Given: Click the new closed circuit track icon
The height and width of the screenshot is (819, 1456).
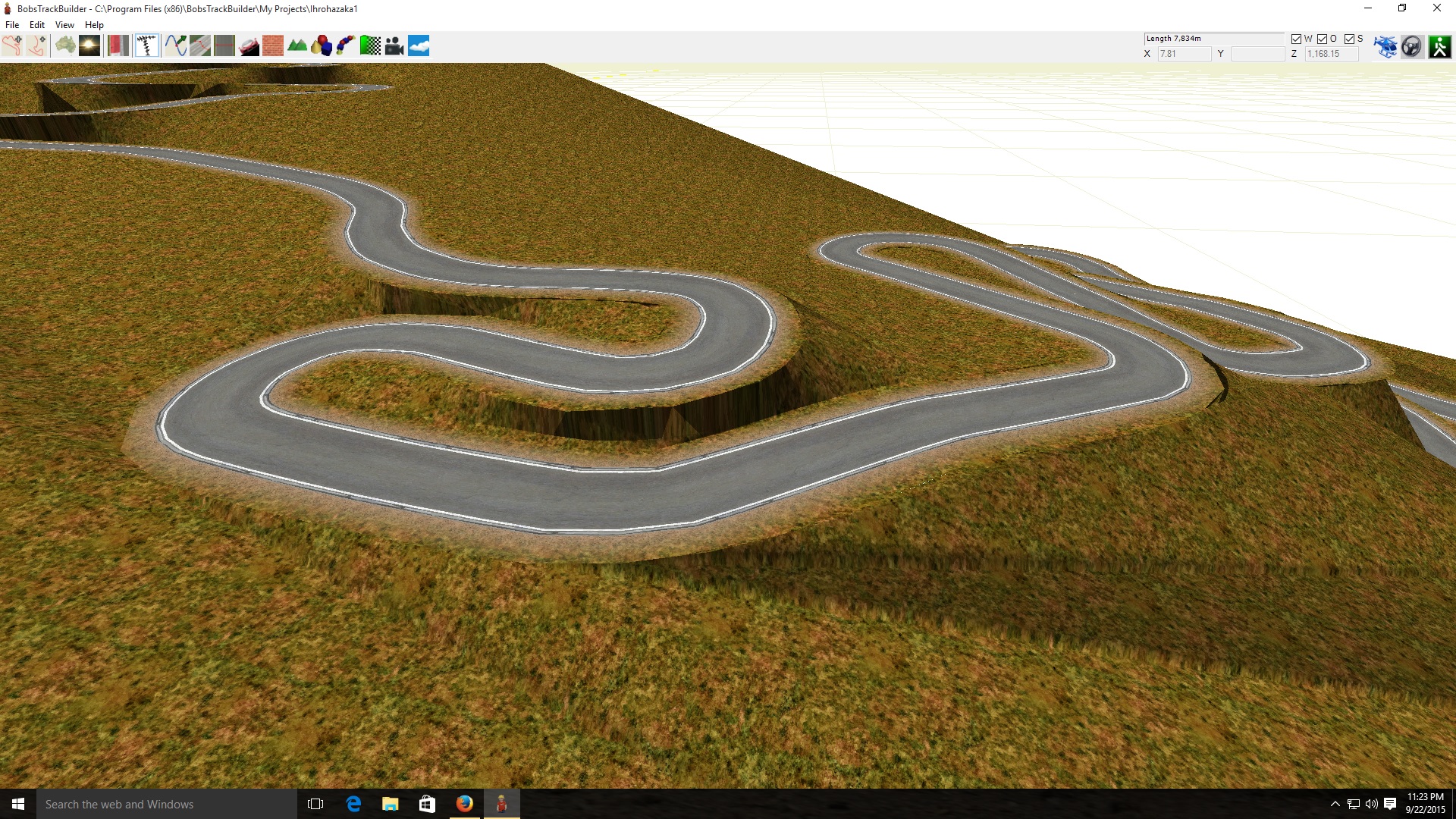Looking at the screenshot, I should (x=12, y=45).
